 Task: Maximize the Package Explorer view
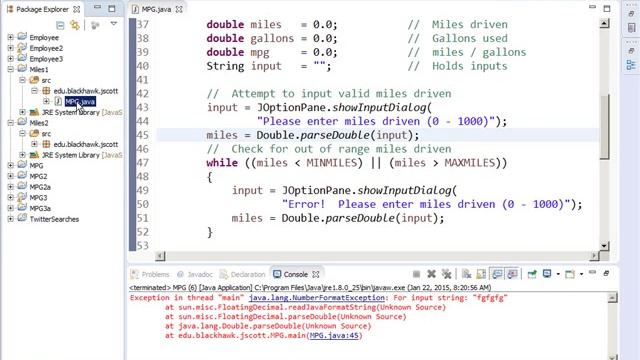click(x=112, y=8)
